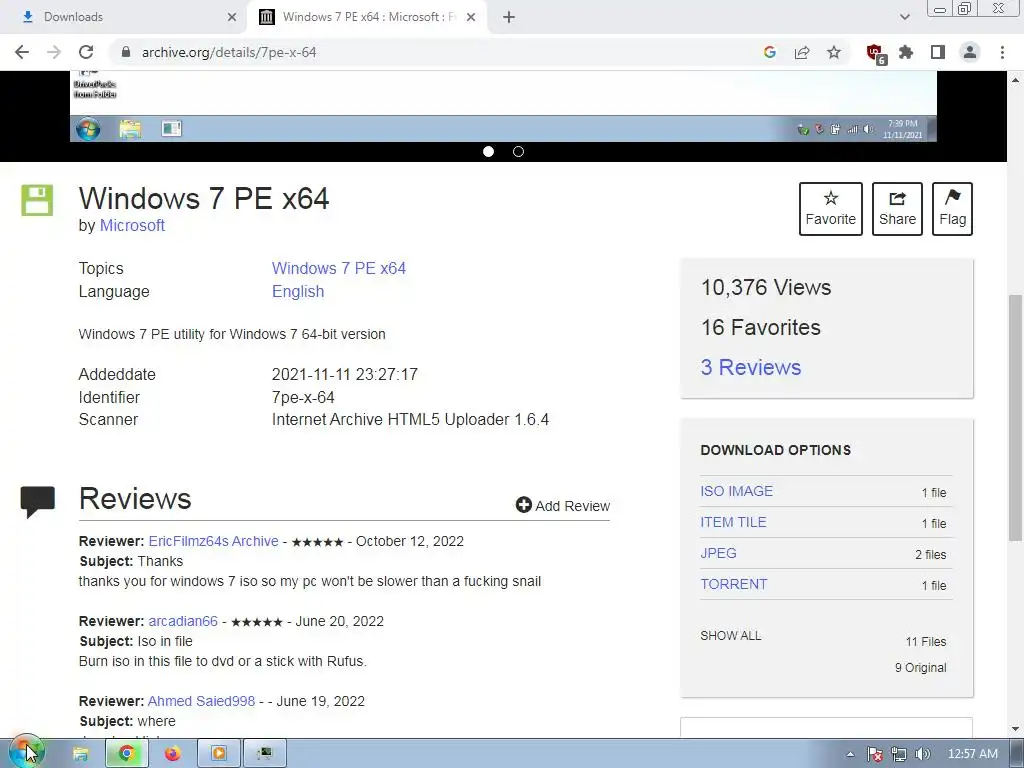
Task: View site info via the lock icon
Action: point(125,52)
